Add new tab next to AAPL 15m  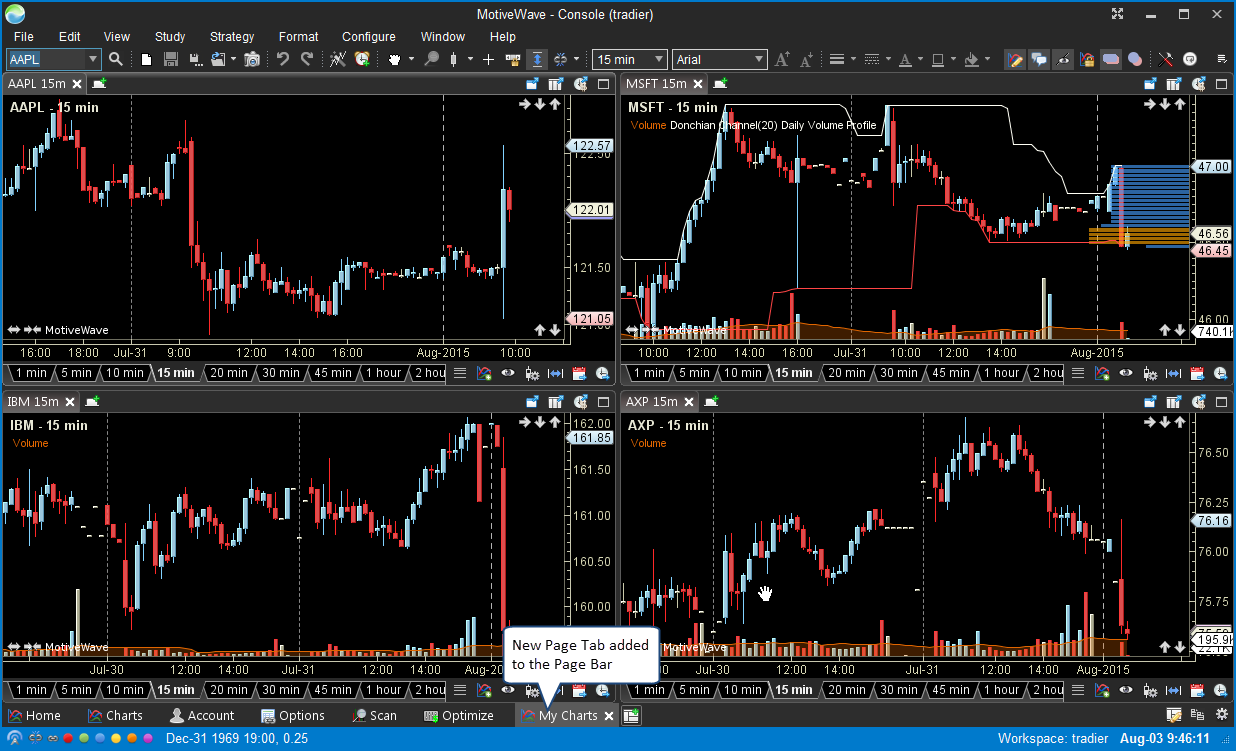[x=98, y=84]
